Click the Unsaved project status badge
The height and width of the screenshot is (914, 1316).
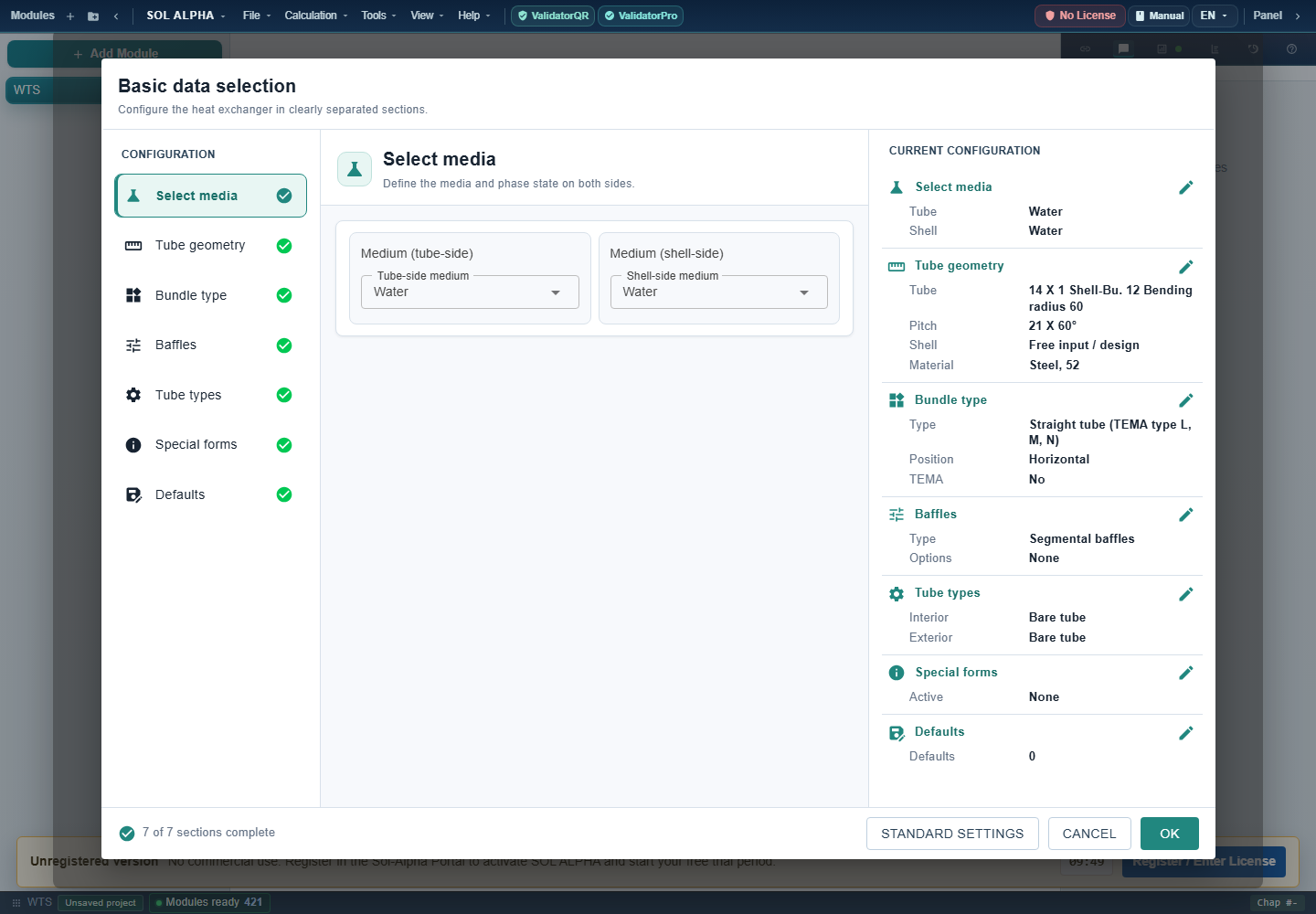point(101,903)
